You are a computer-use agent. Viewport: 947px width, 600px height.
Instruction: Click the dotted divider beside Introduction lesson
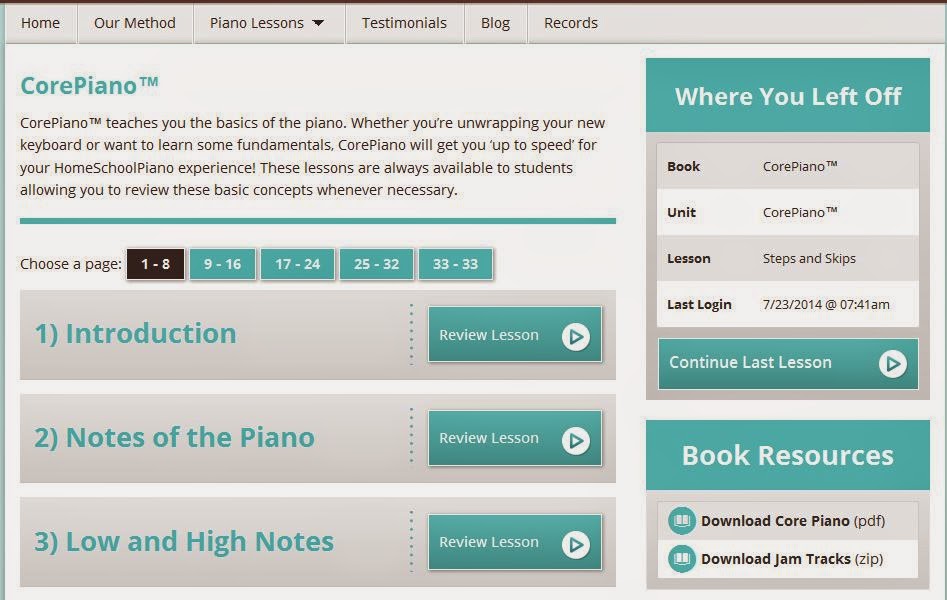(411, 334)
